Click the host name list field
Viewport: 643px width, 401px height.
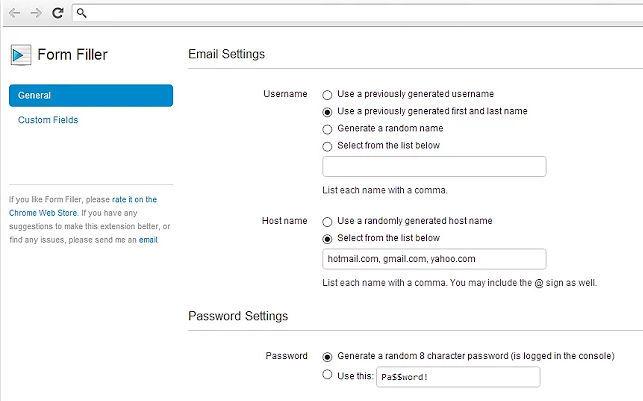(434, 260)
